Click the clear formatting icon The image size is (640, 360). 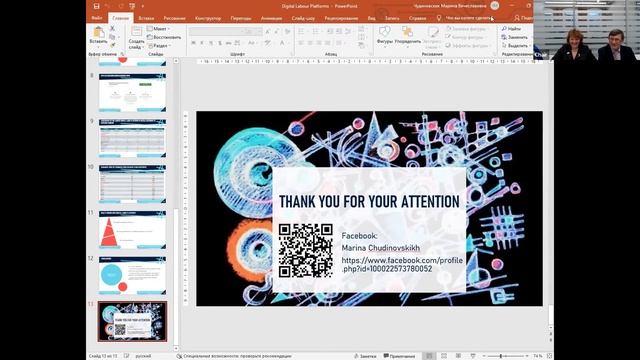click(288, 31)
